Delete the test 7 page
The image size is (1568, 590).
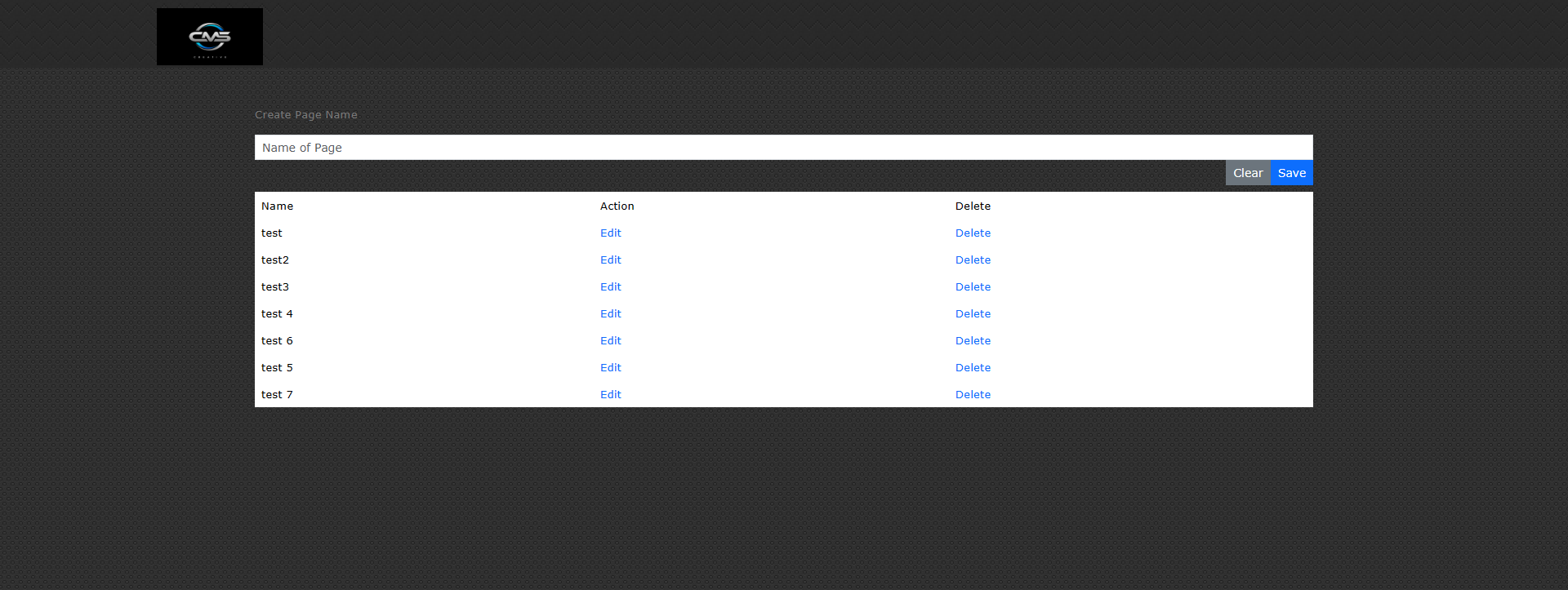click(x=973, y=395)
